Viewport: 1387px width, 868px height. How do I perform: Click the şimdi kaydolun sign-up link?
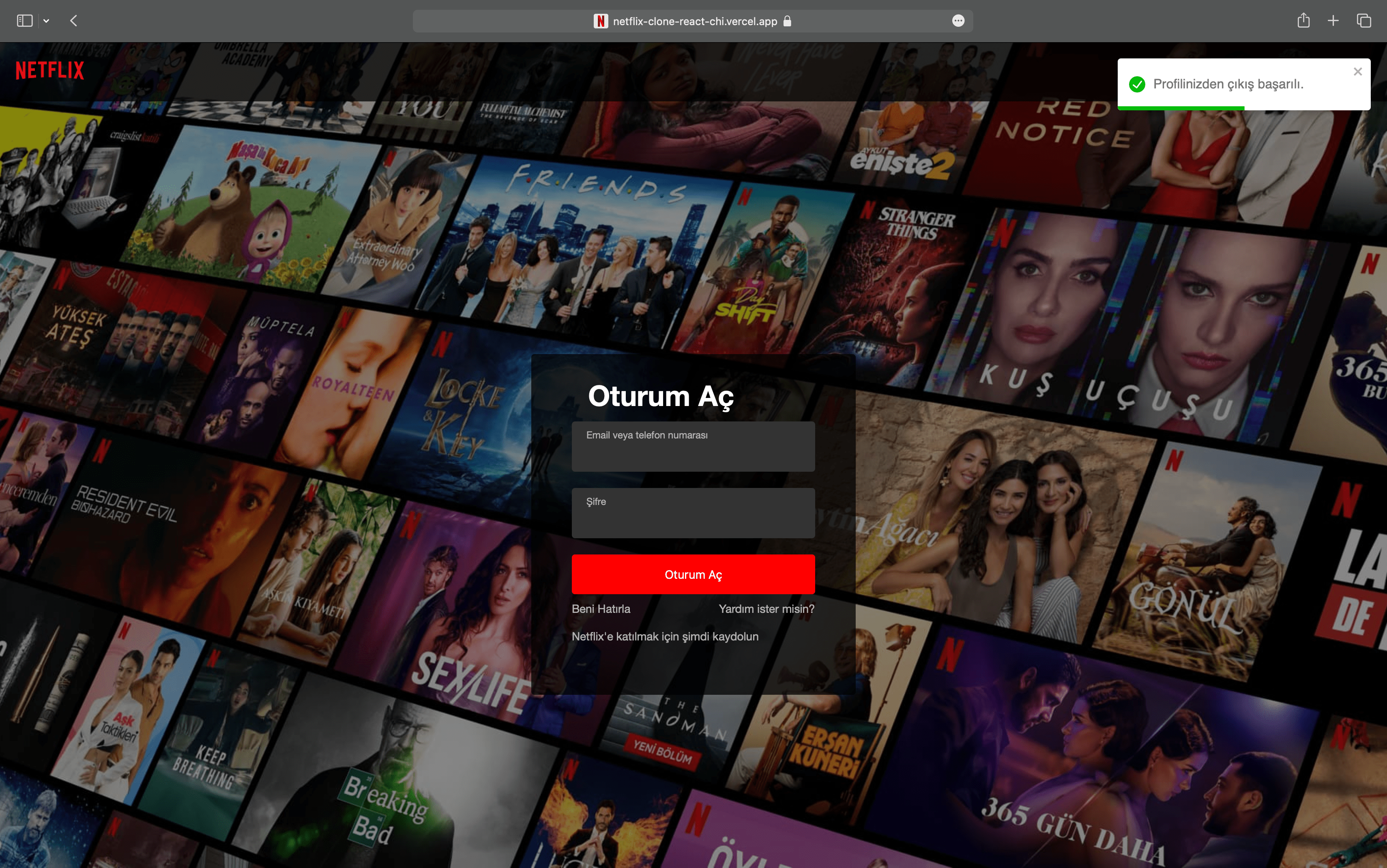(x=720, y=637)
